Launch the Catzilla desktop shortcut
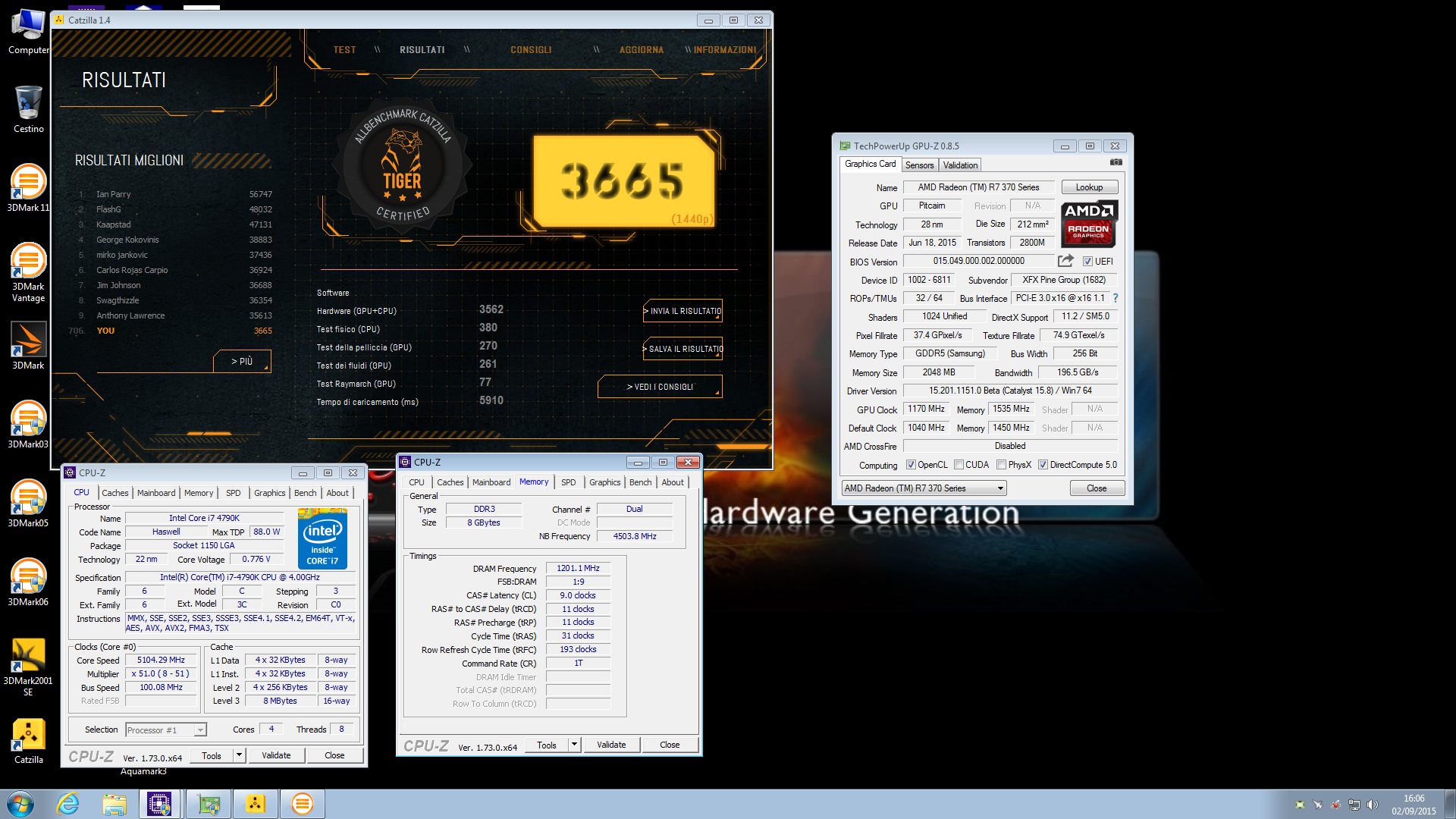 [28, 742]
